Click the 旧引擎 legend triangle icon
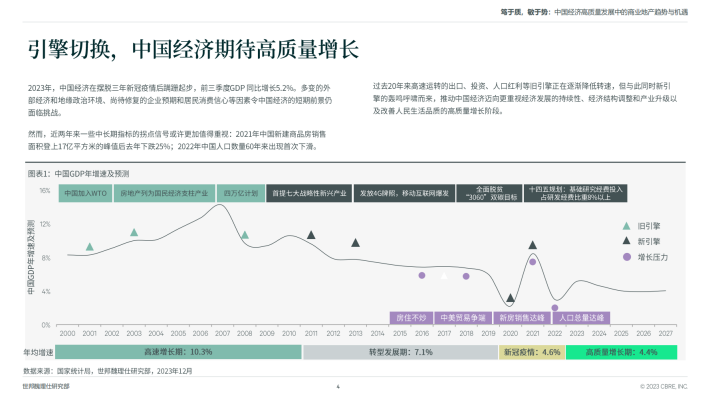The image size is (710, 399). click(x=627, y=226)
